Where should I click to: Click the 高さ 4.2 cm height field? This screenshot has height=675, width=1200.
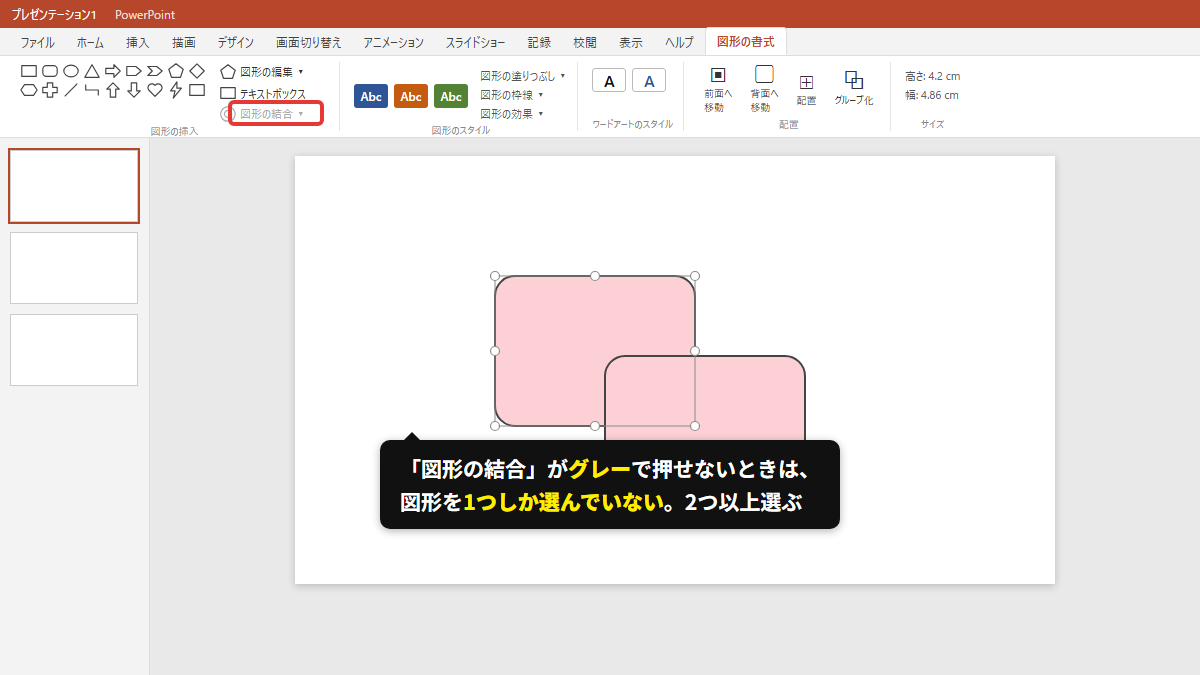pyautogui.click(x=932, y=76)
